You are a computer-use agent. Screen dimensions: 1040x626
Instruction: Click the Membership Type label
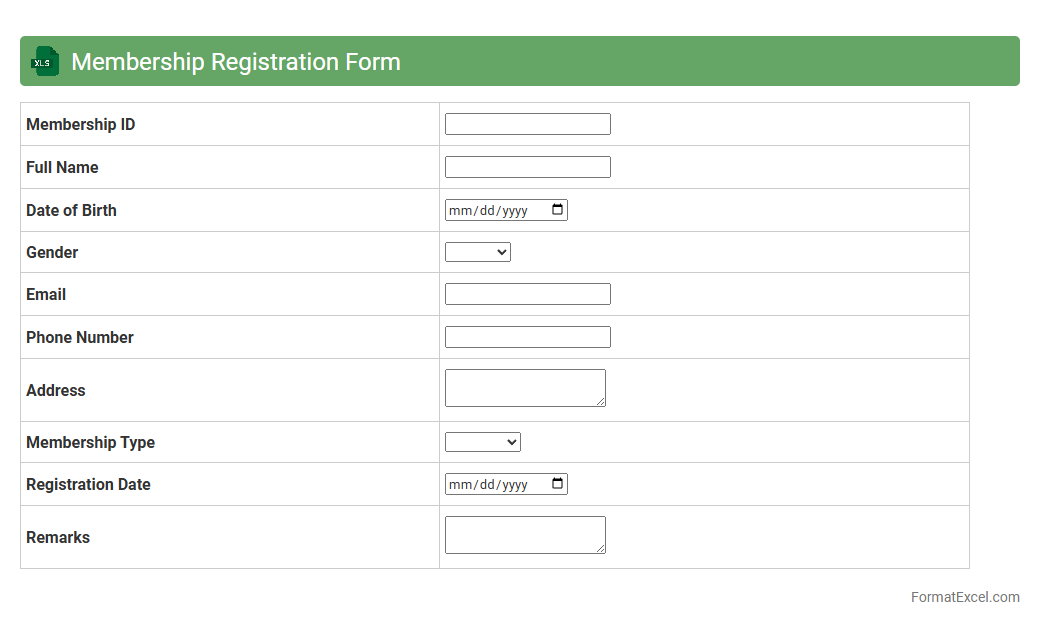[x=90, y=442]
